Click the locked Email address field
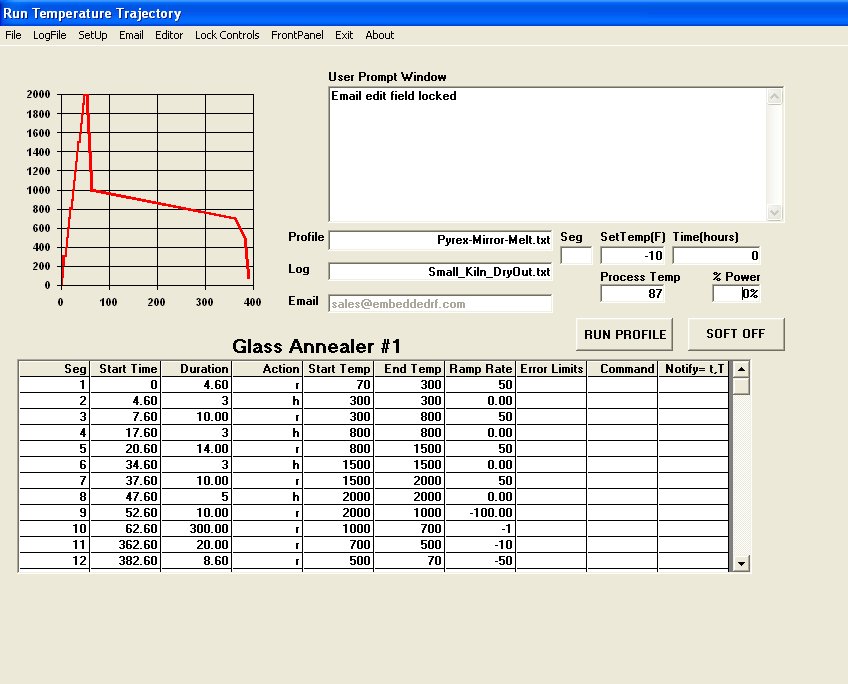The image size is (848, 684). pyautogui.click(x=440, y=303)
